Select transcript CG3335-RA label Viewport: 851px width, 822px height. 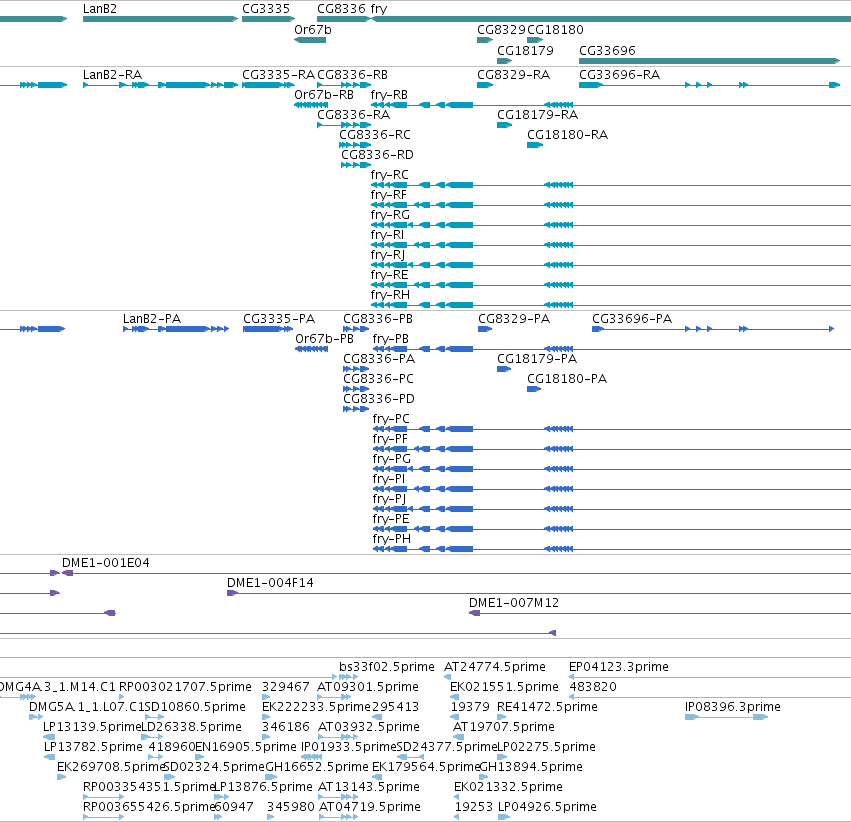[x=278, y=74]
